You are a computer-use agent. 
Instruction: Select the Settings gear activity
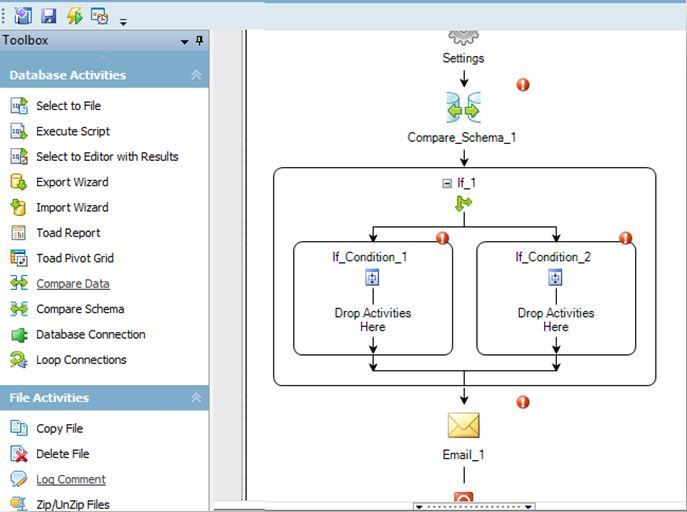click(463, 38)
